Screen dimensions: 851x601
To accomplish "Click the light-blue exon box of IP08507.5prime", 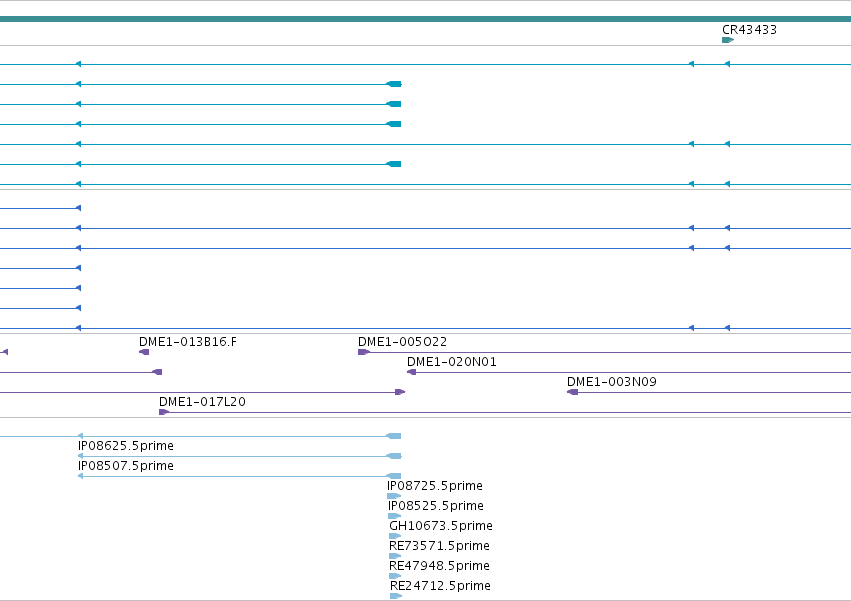I will tap(394, 476).
